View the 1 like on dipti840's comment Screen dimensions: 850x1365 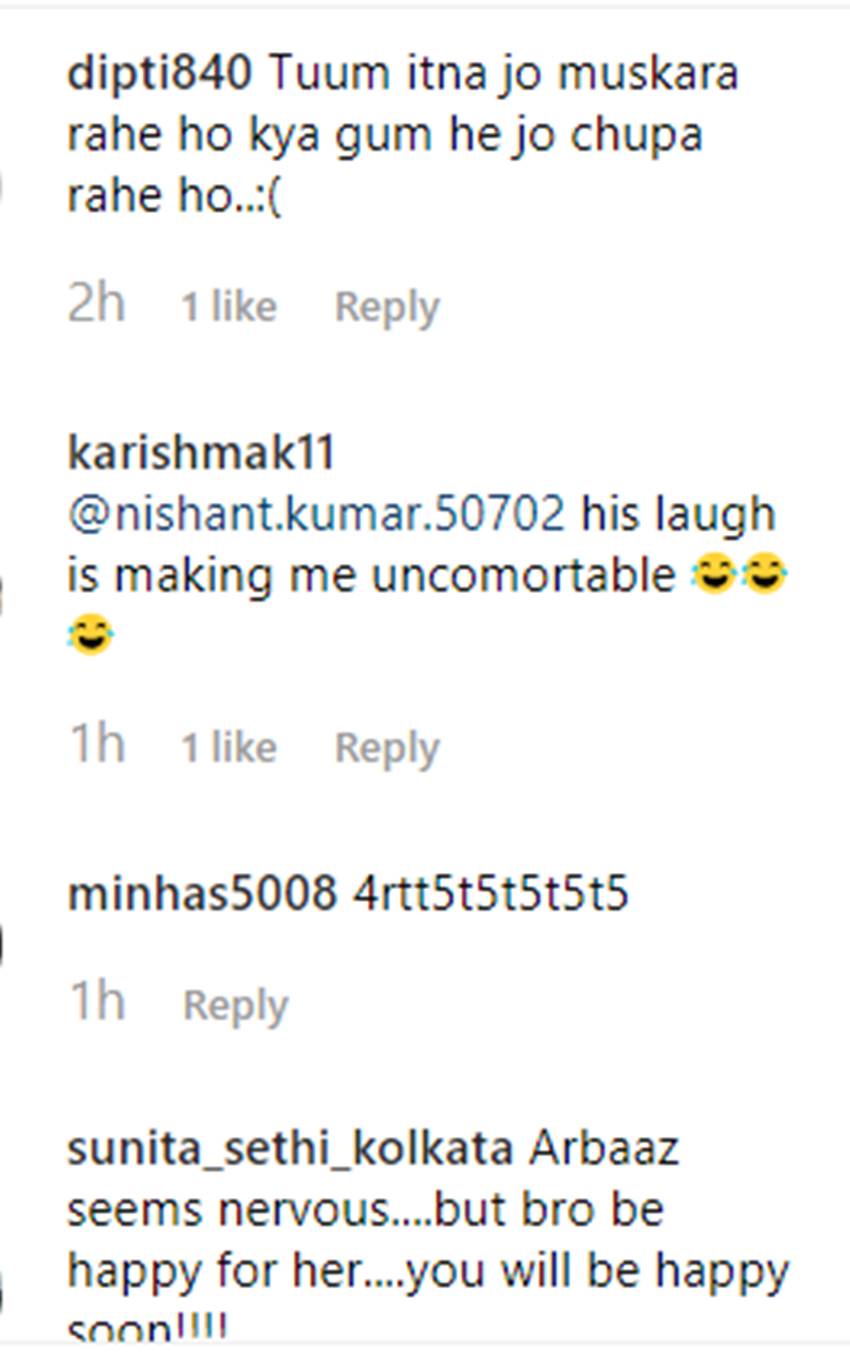pyautogui.click(x=228, y=307)
